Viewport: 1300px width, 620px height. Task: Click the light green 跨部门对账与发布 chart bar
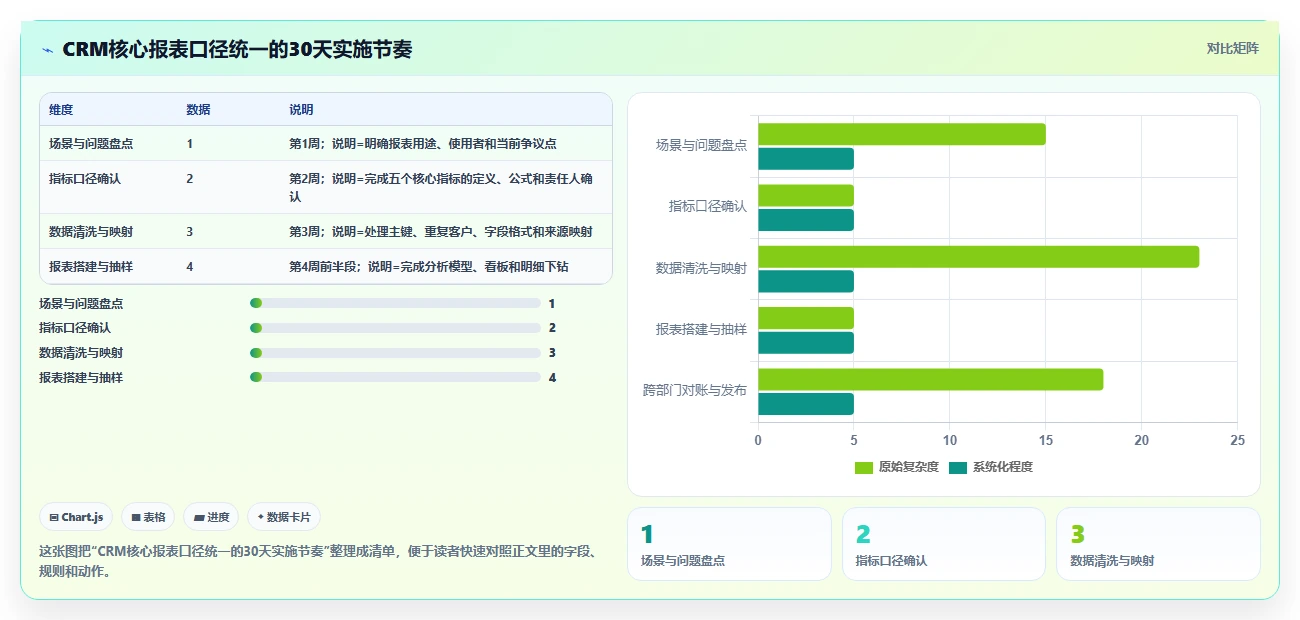click(930, 379)
